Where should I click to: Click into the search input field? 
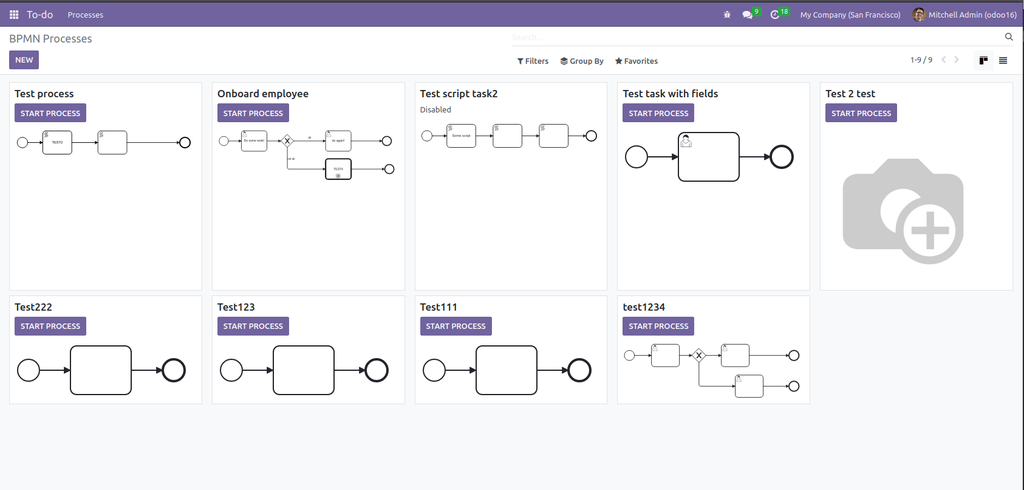(758, 37)
